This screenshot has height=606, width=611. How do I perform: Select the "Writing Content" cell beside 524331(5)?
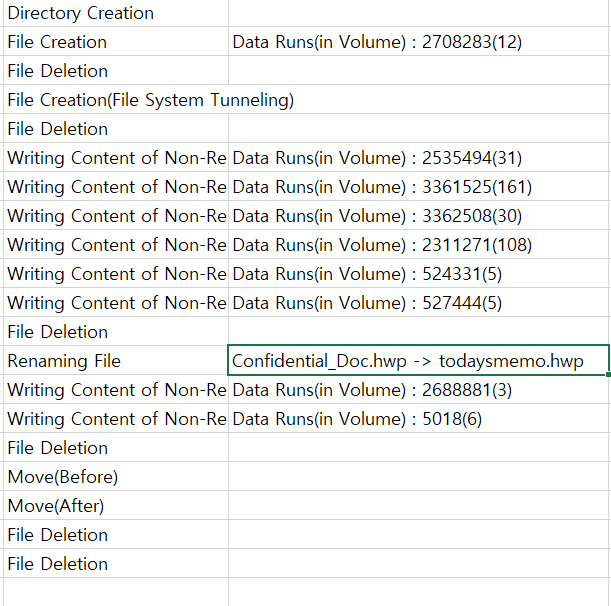click(x=116, y=274)
